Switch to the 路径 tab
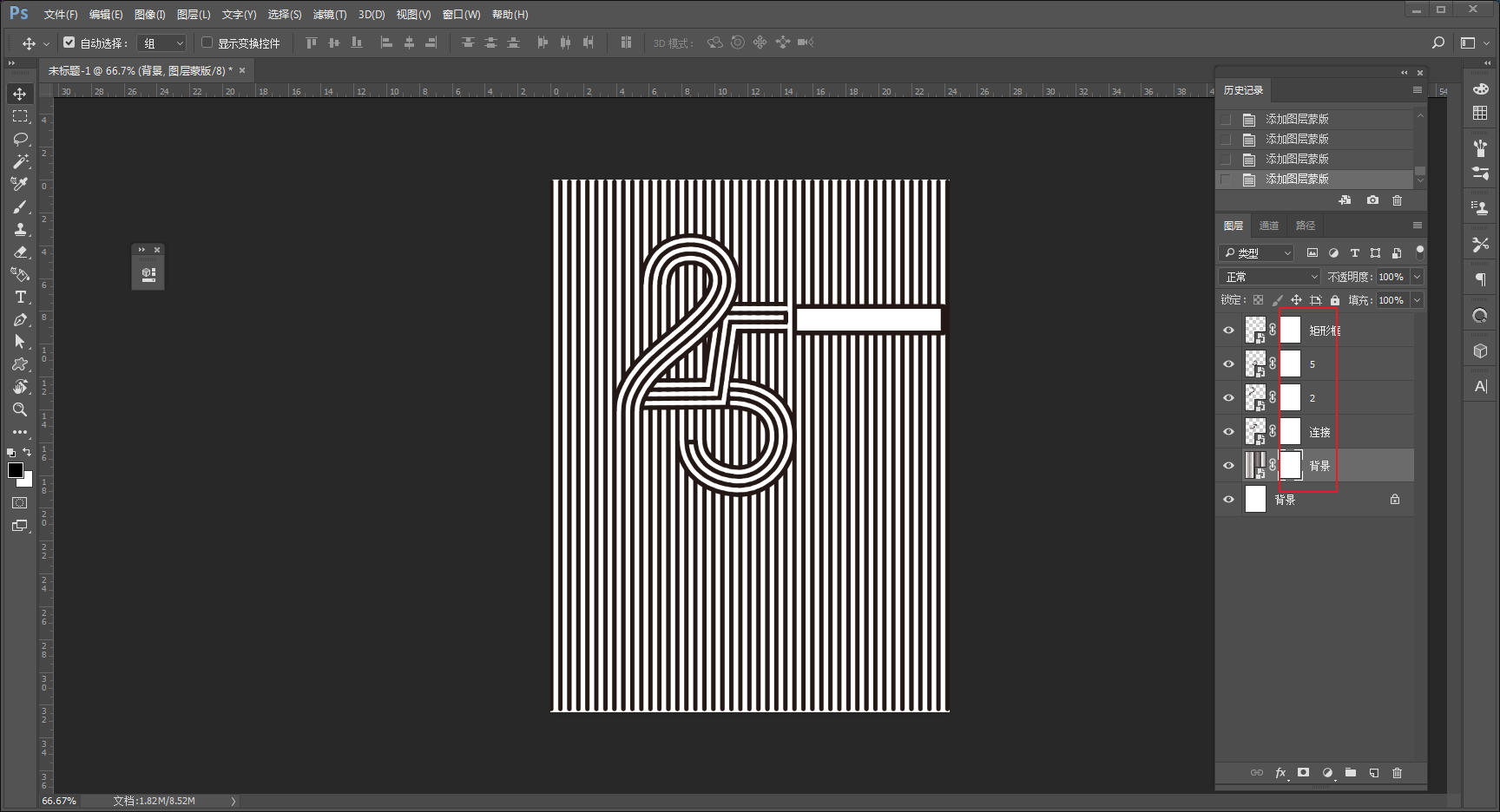This screenshot has height=812, width=1500. (1306, 226)
